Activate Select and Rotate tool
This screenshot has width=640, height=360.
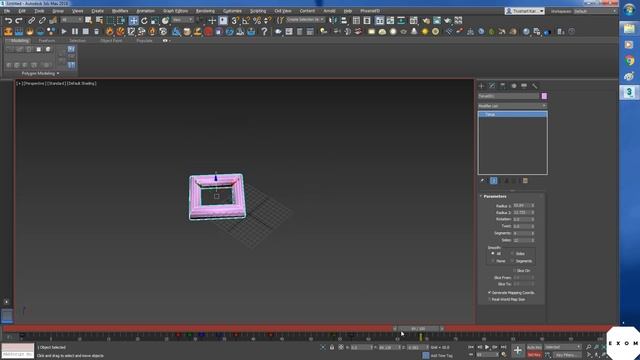[144, 20]
